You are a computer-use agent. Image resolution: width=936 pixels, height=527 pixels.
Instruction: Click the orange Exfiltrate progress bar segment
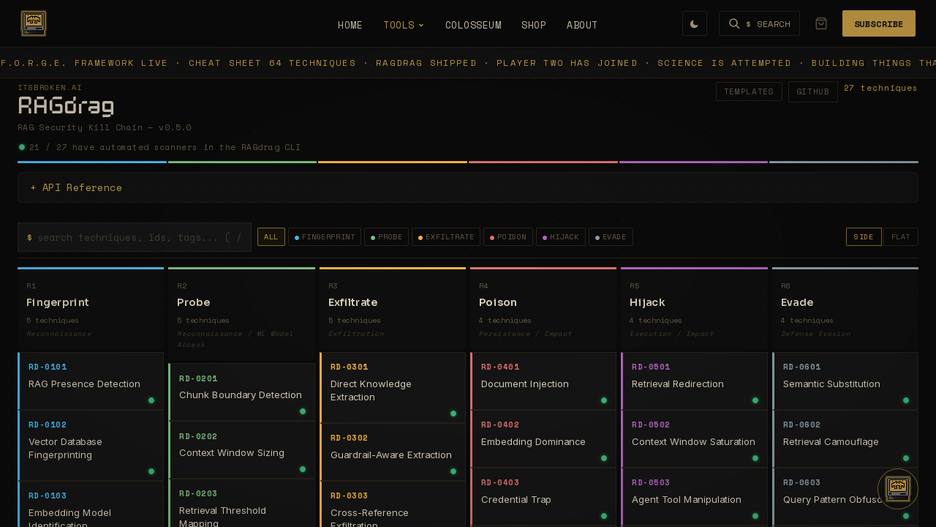pyautogui.click(x=392, y=162)
